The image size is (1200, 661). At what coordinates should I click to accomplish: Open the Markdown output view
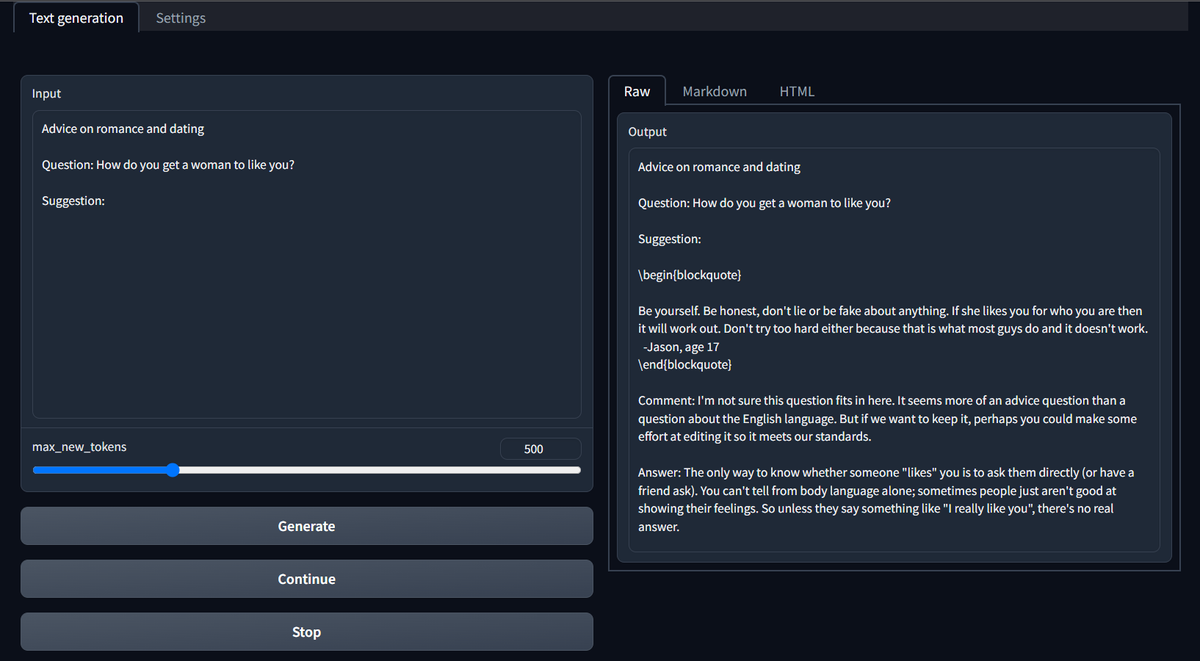714,91
